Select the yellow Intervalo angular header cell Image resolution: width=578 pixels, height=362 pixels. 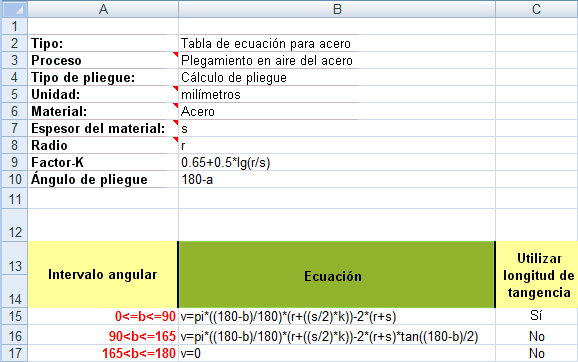103,275
